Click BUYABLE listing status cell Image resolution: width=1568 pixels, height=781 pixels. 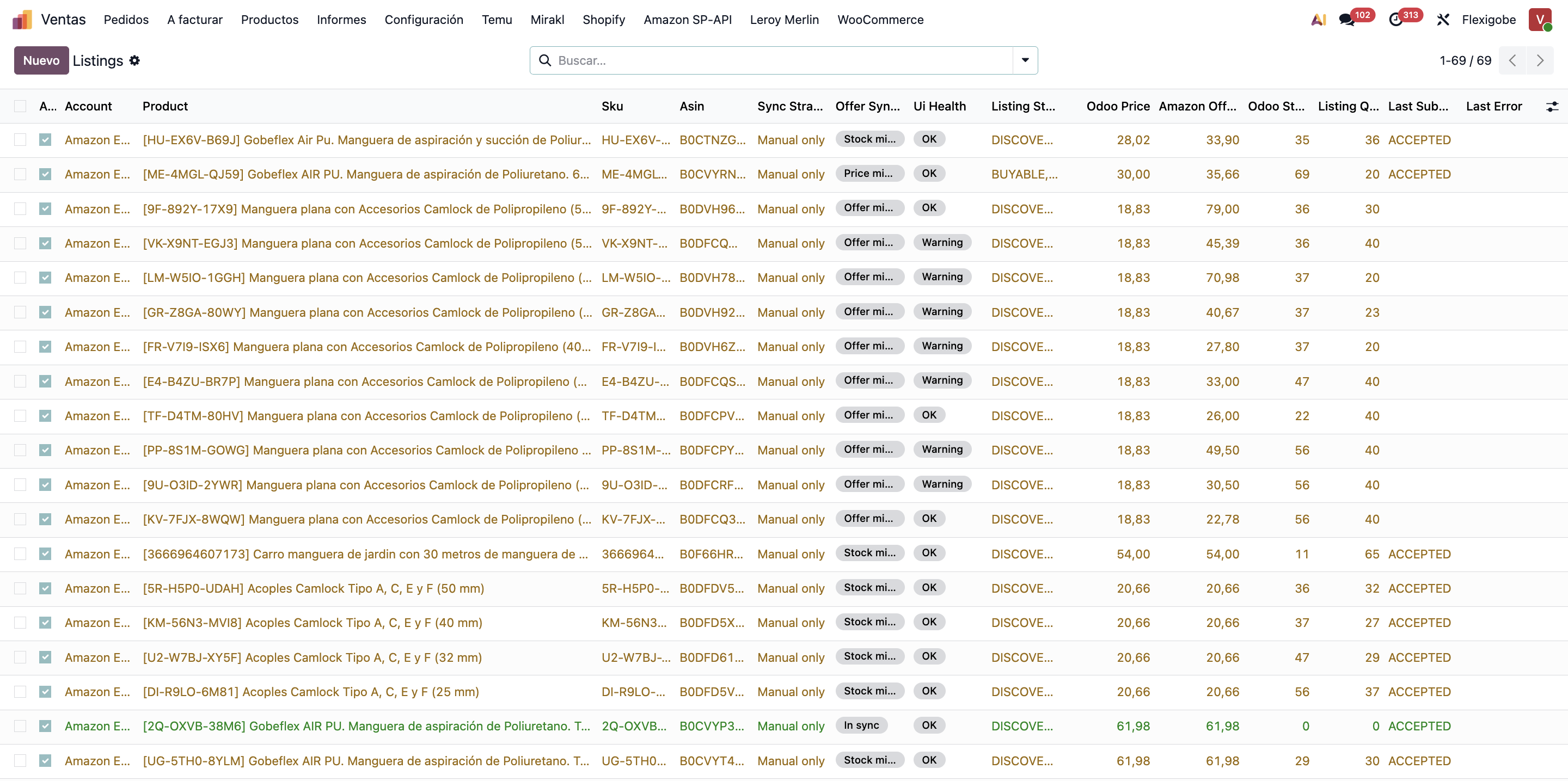1025,174
